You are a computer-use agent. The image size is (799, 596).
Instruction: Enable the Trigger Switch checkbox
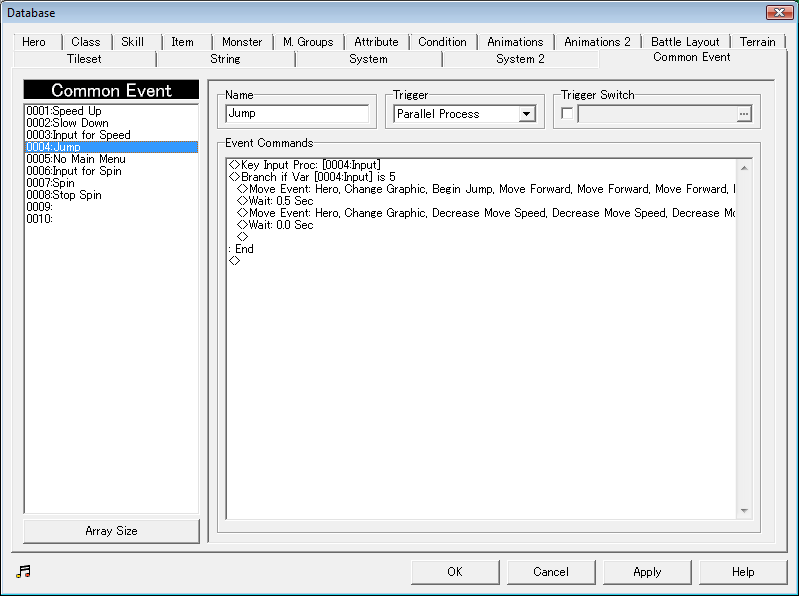568,114
